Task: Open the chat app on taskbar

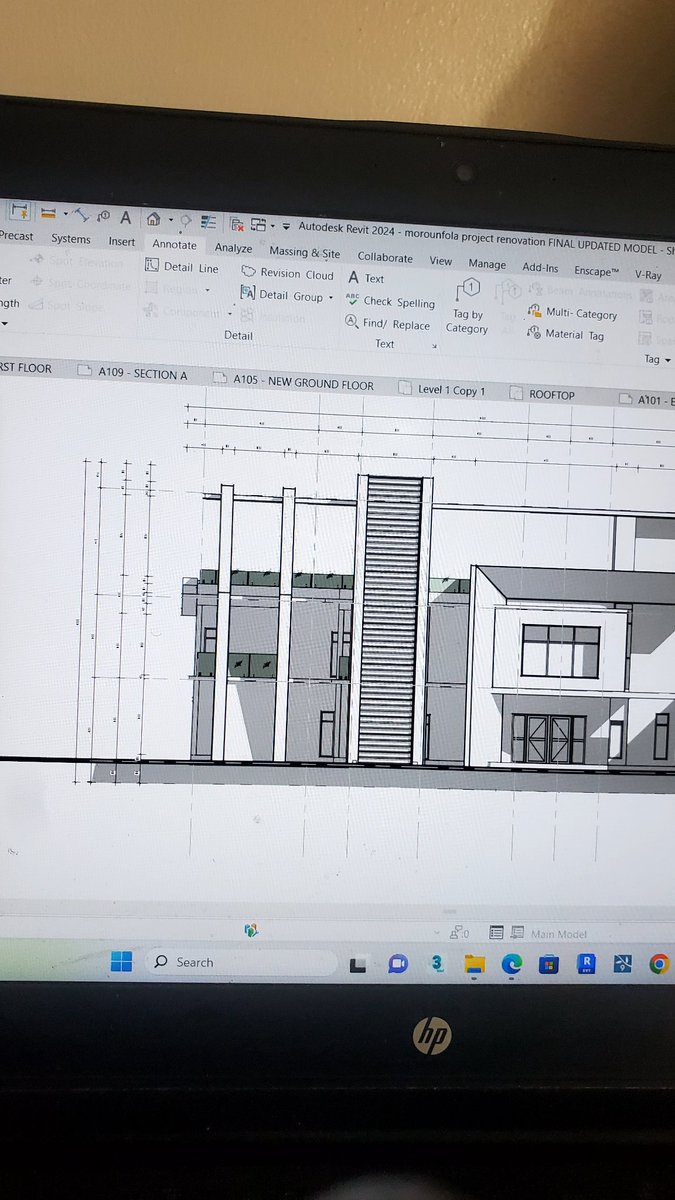Action: coord(397,963)
